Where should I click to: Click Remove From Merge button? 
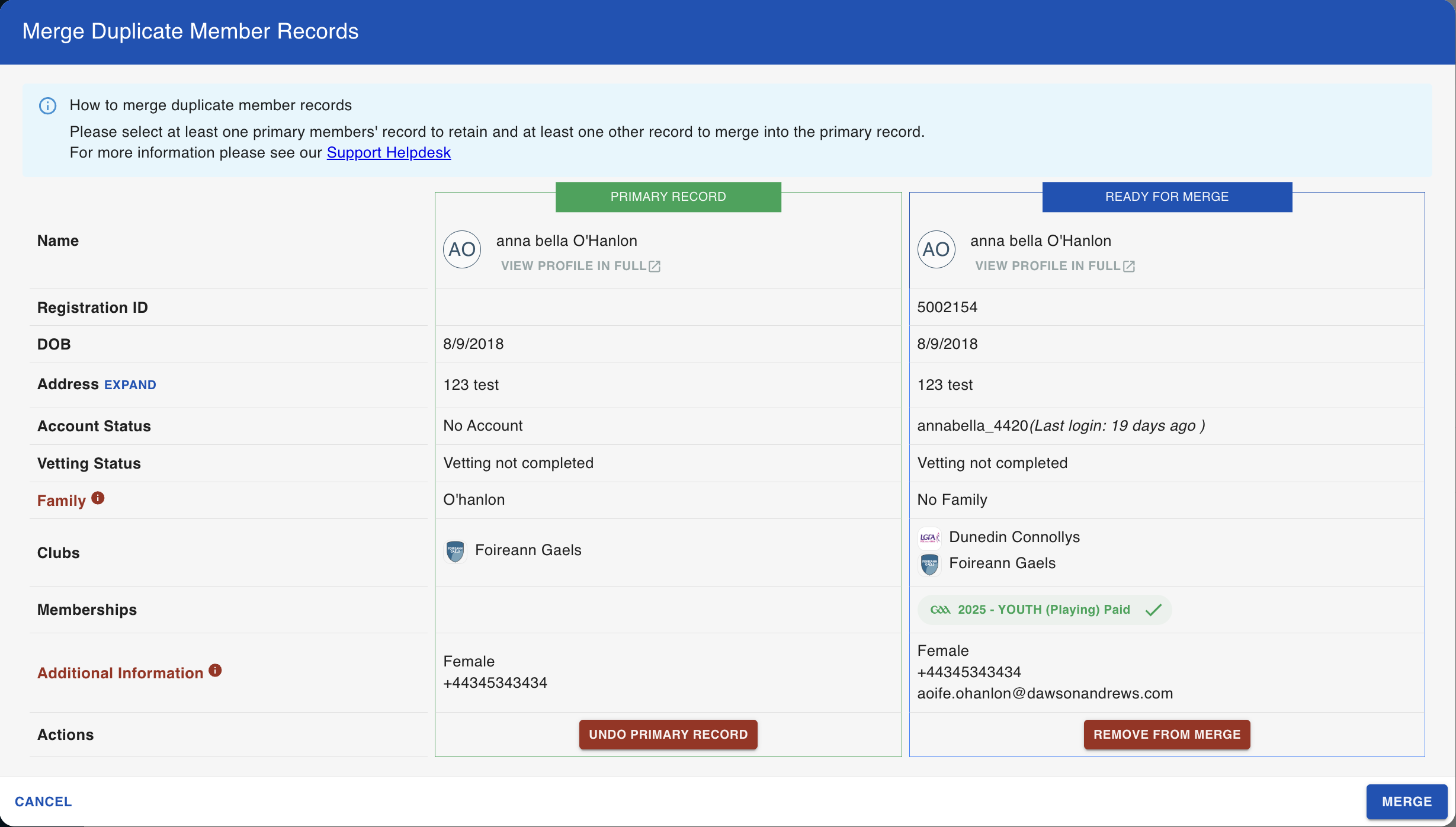coord(1167,735)
